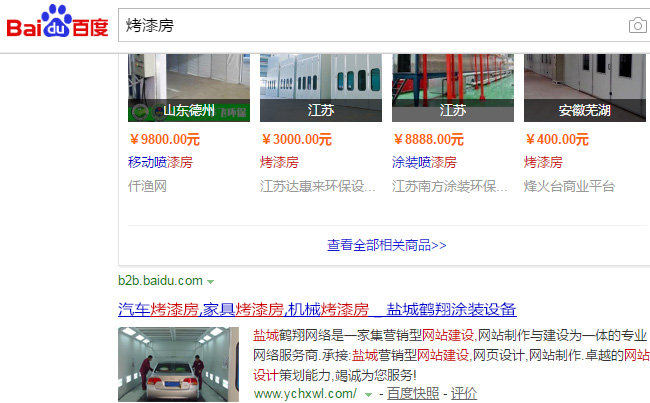Click 烤漆房 link under ¥3000.00元
This screenshot has width=650, height=403.
(279, 162)
